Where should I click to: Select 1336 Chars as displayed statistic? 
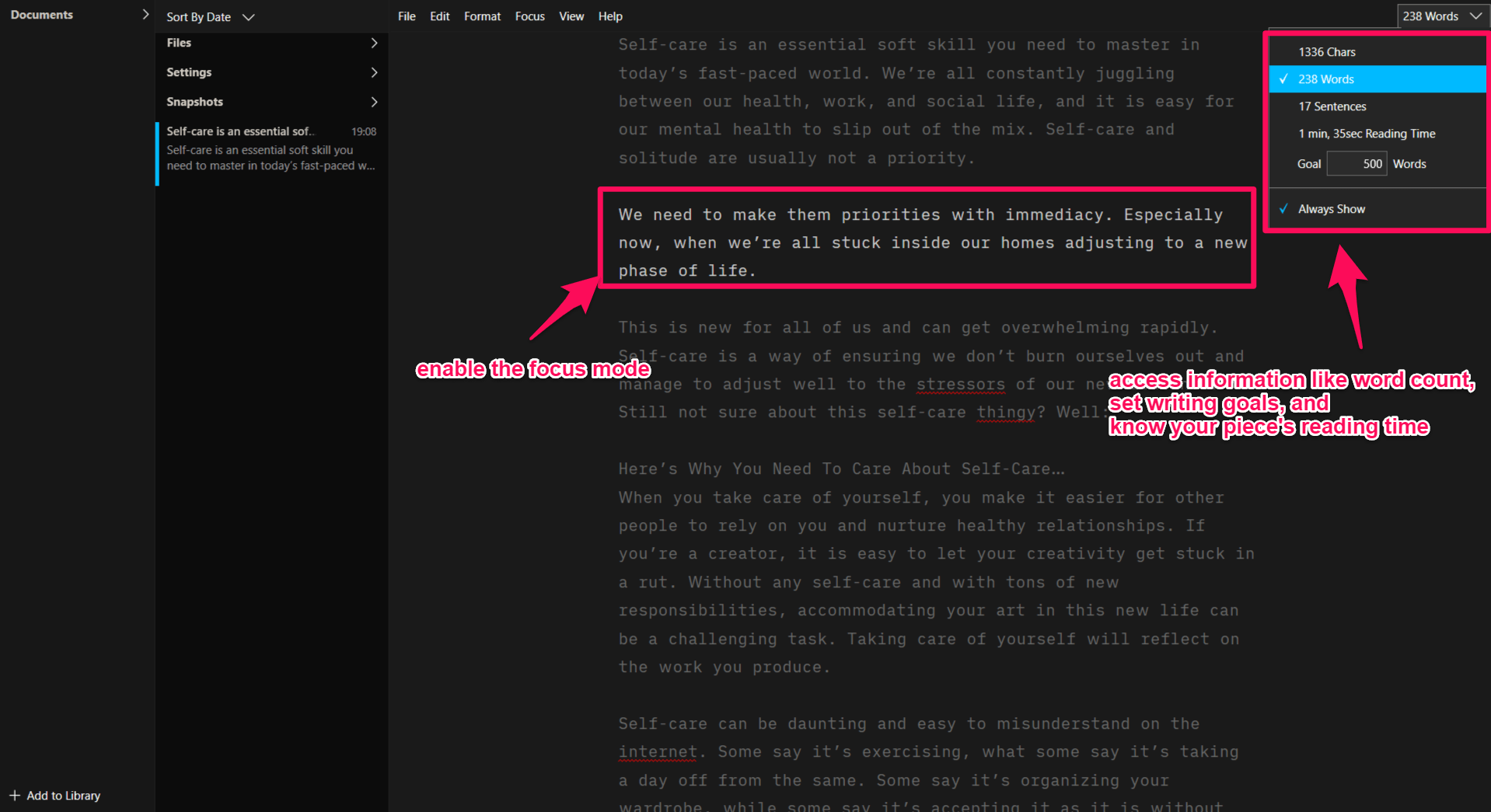click(x=1326, y=52)
